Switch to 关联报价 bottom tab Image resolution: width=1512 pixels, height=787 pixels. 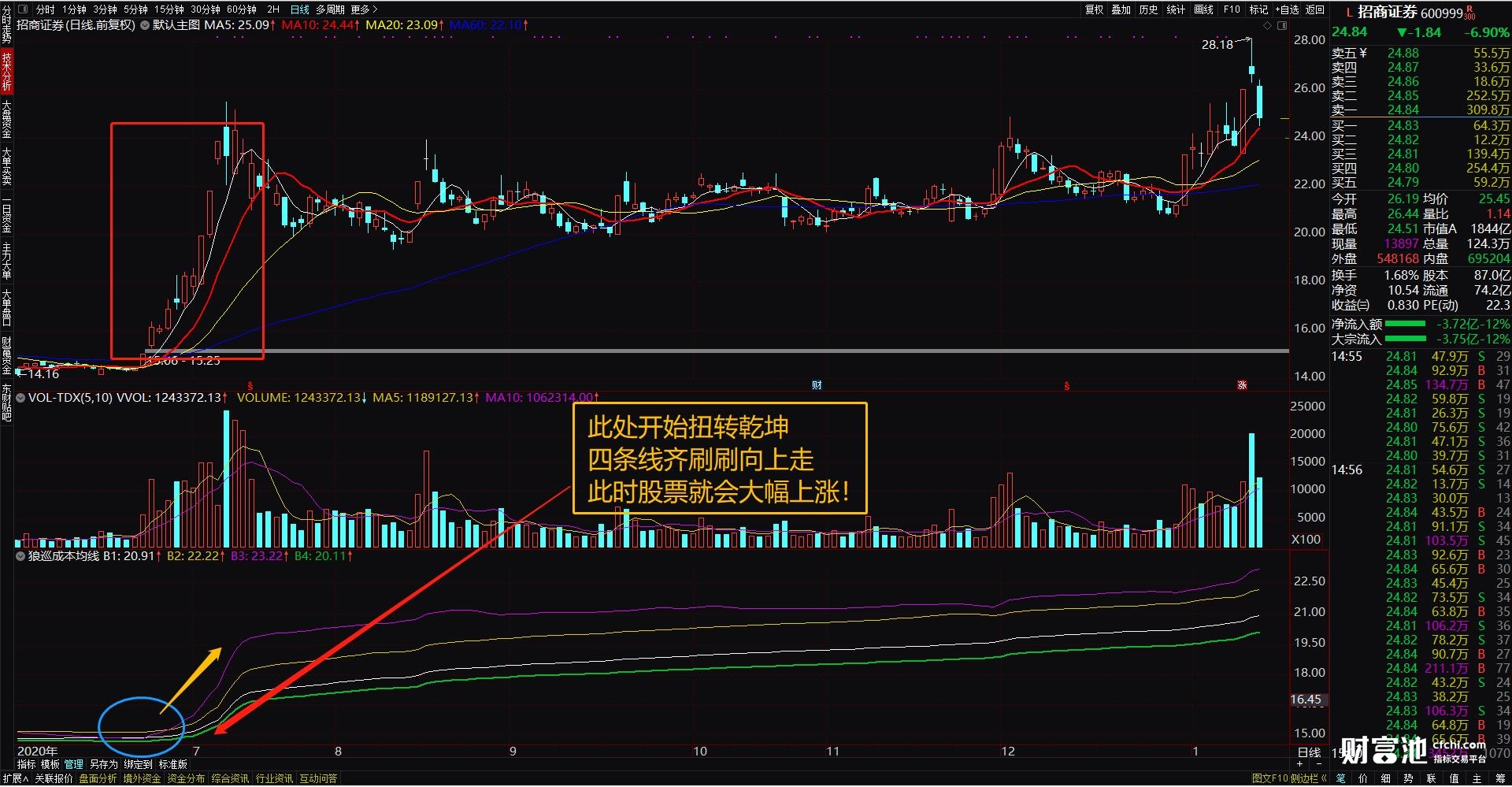pos(54,778)
